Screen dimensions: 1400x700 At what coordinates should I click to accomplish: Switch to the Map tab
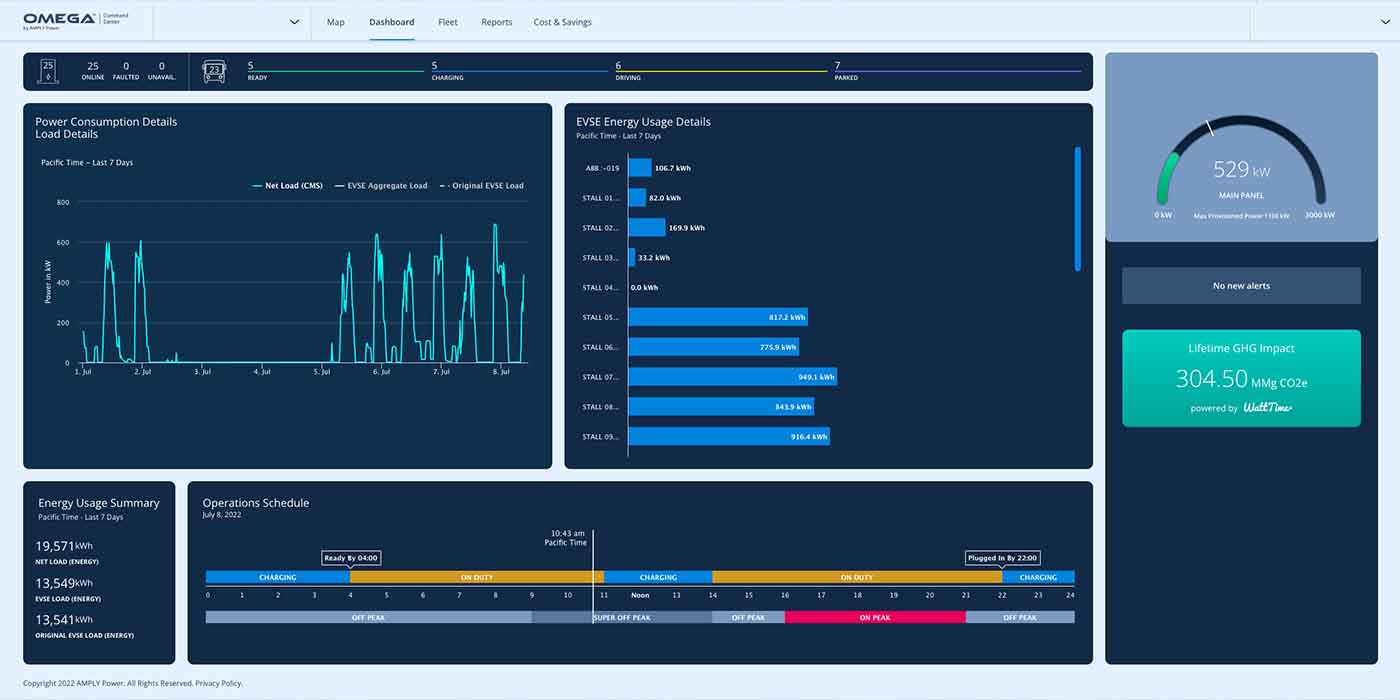(335, 21)
